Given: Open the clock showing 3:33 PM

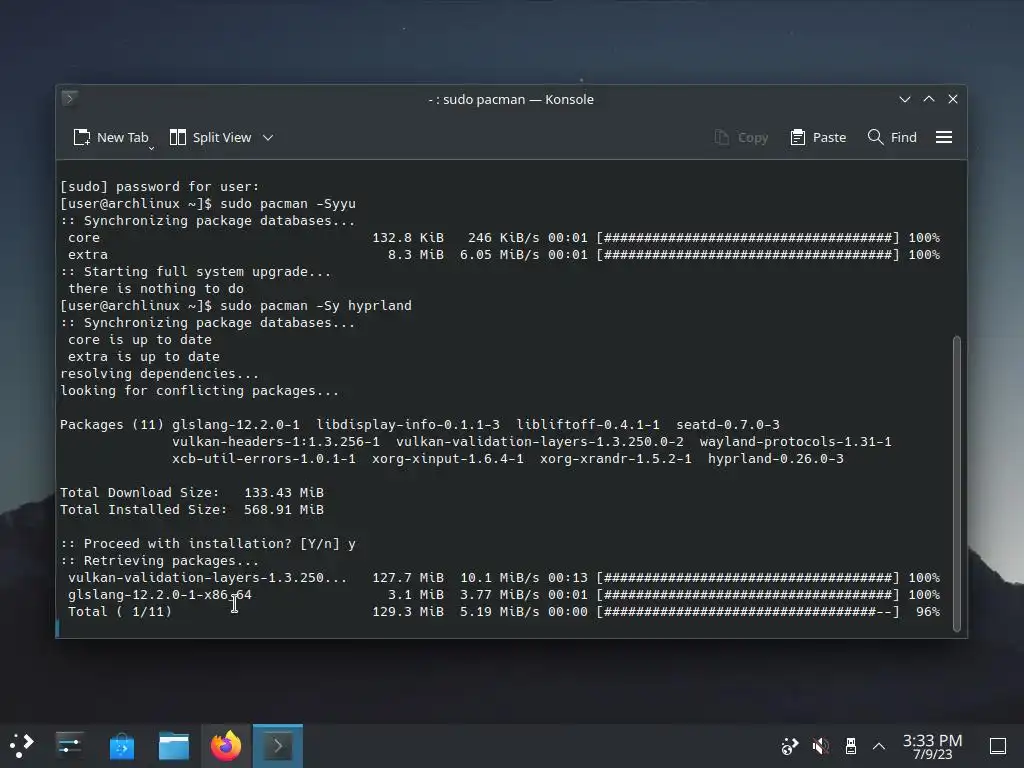Looking at the screenshot, I should click(932, 746).
